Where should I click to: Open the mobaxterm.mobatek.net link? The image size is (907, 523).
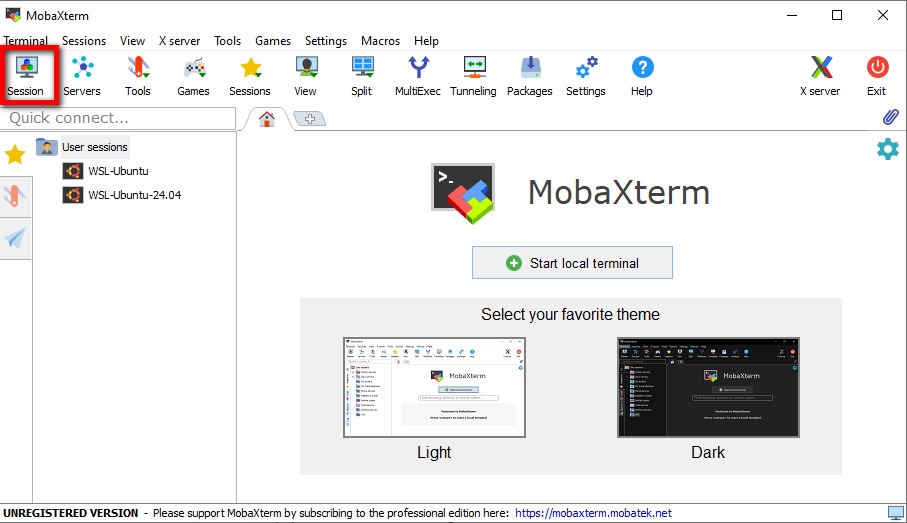click(x=593, y=513)
